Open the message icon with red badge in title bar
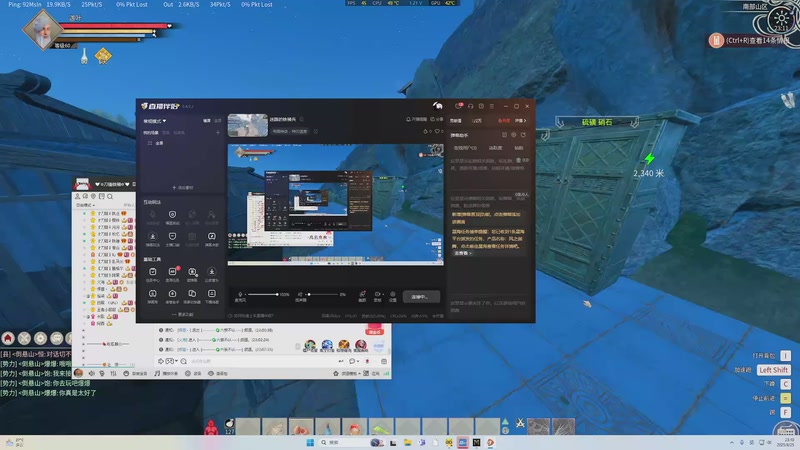The width and height of the screenshot is (800, 450). pyautogui.click(x=458, y=106)
